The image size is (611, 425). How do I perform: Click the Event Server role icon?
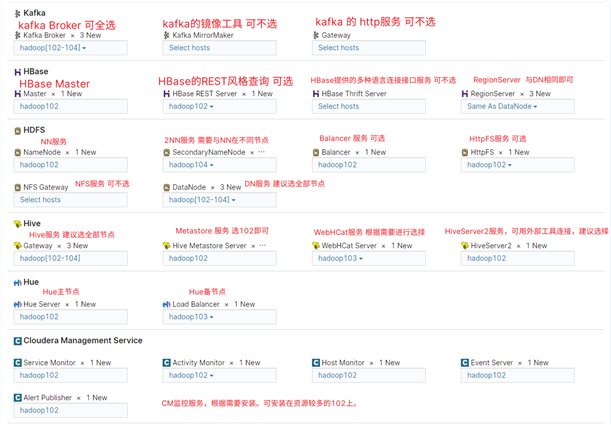pos(464,363)
